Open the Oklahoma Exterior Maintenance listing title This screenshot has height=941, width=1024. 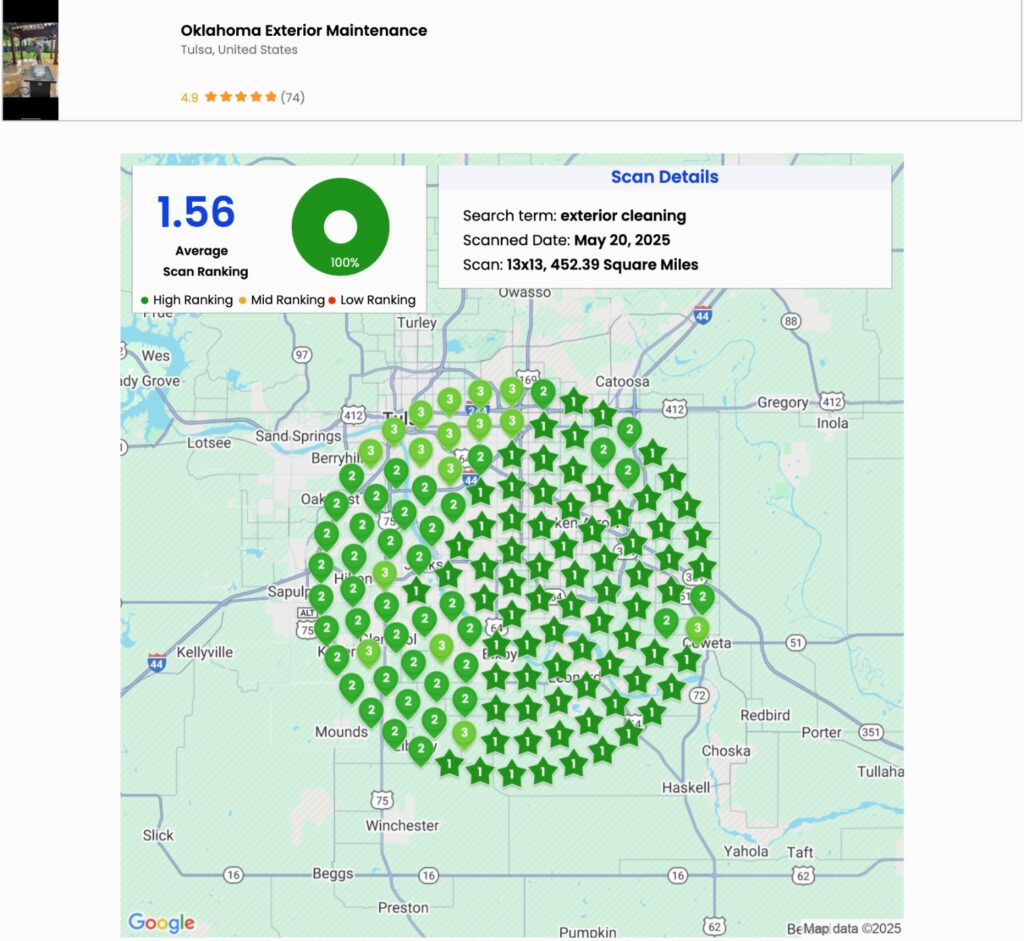(304, 30)
